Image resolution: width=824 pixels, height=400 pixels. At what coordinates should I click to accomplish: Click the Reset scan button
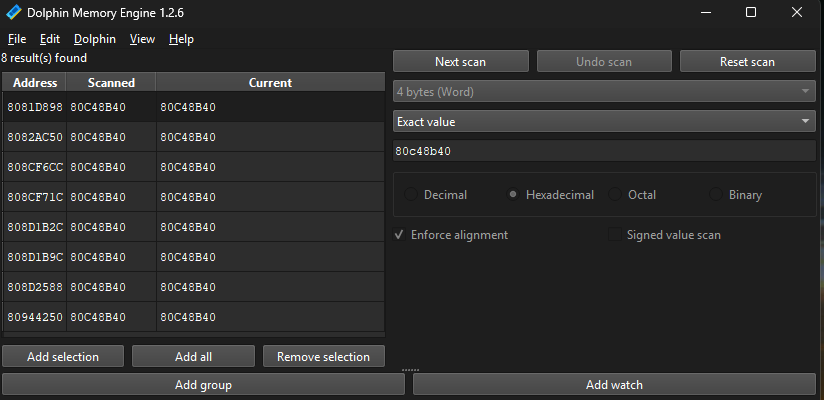pyautogui.click(x=747, y=61)
